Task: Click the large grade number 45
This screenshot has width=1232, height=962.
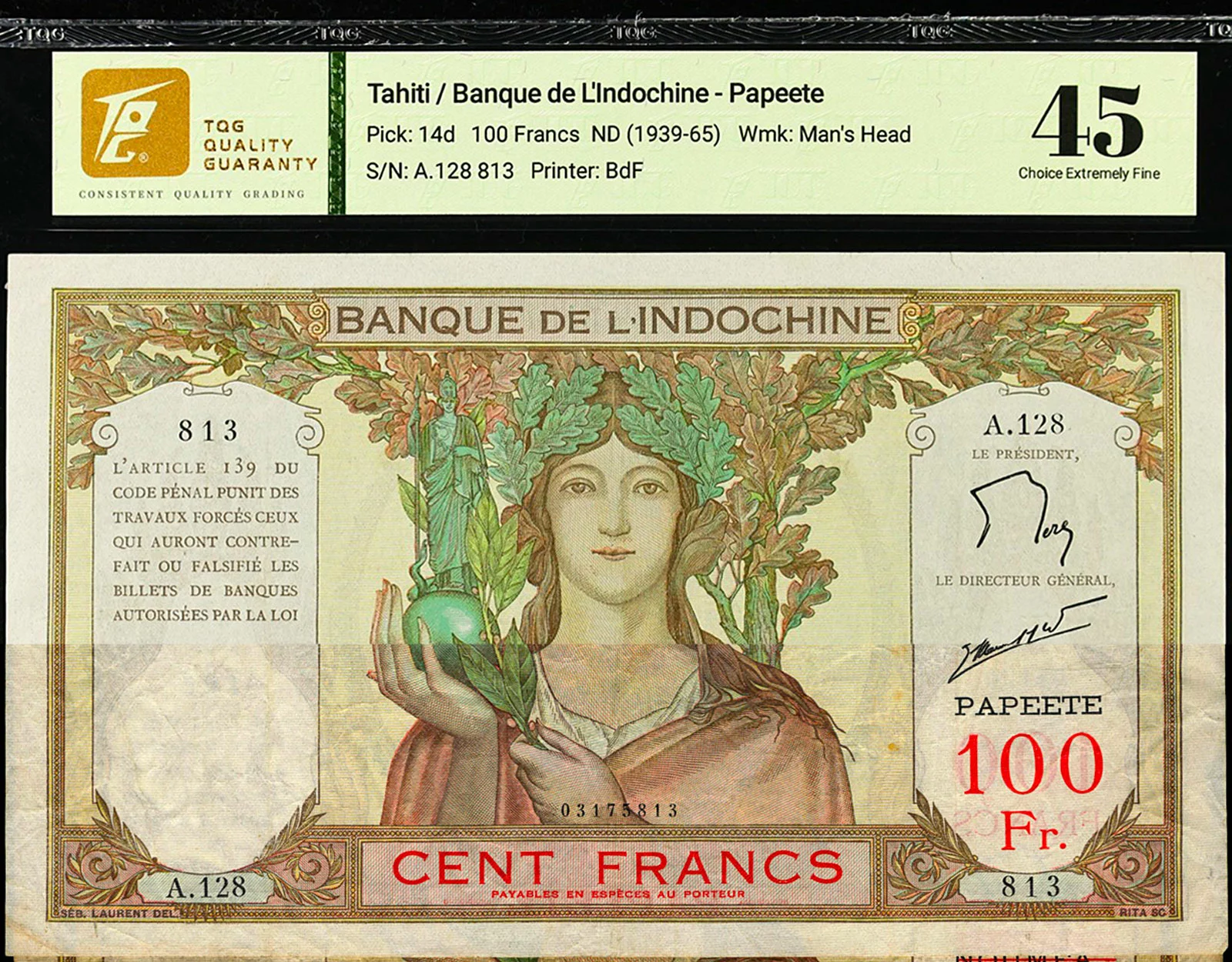Action: pyautogui.click(x=1086, y=122)
